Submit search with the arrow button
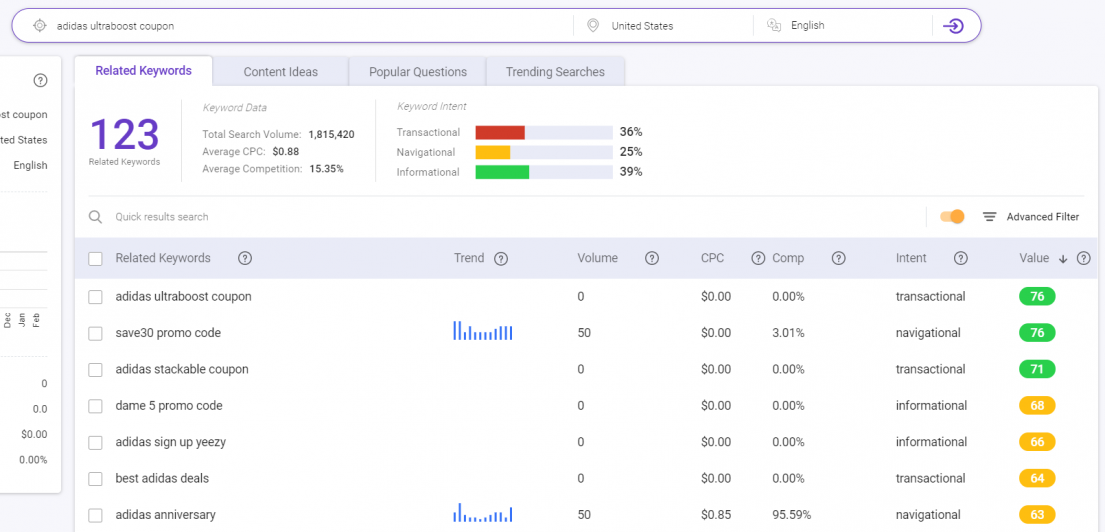The height and width of the screenshot is (532, 1105). [953, 26]
